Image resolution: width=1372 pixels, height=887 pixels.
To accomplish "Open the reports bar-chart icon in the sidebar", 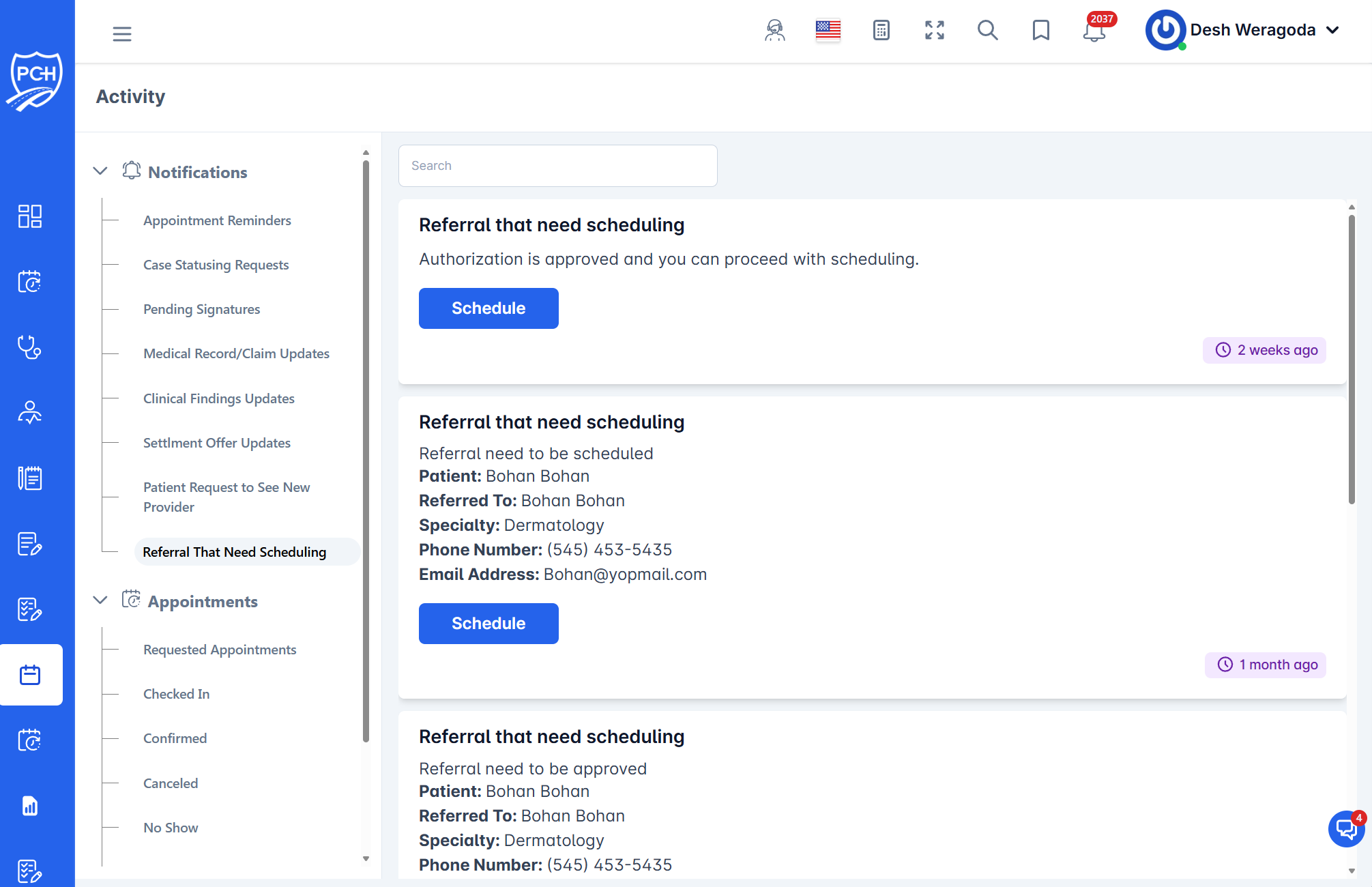I will 29,806.
